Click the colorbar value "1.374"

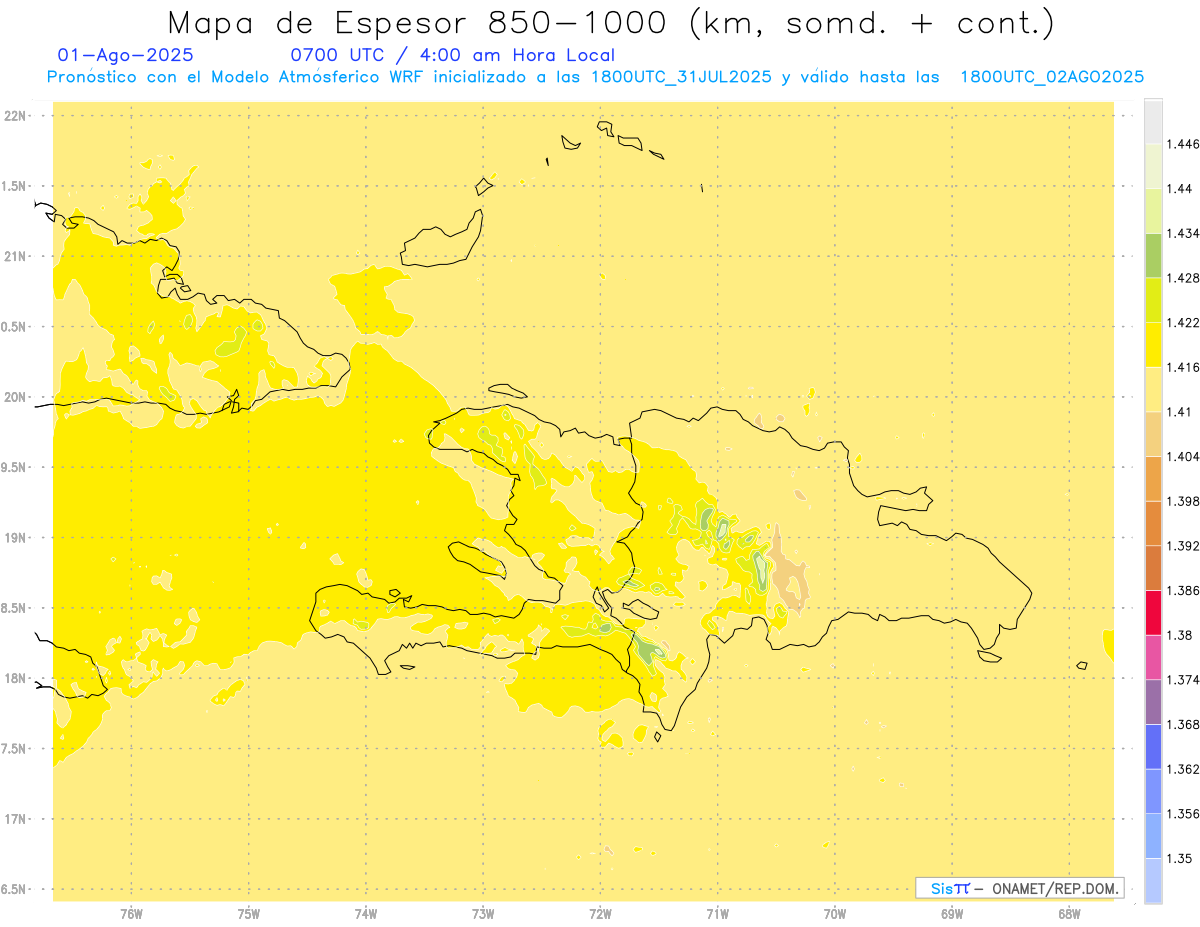(1185, 680)
